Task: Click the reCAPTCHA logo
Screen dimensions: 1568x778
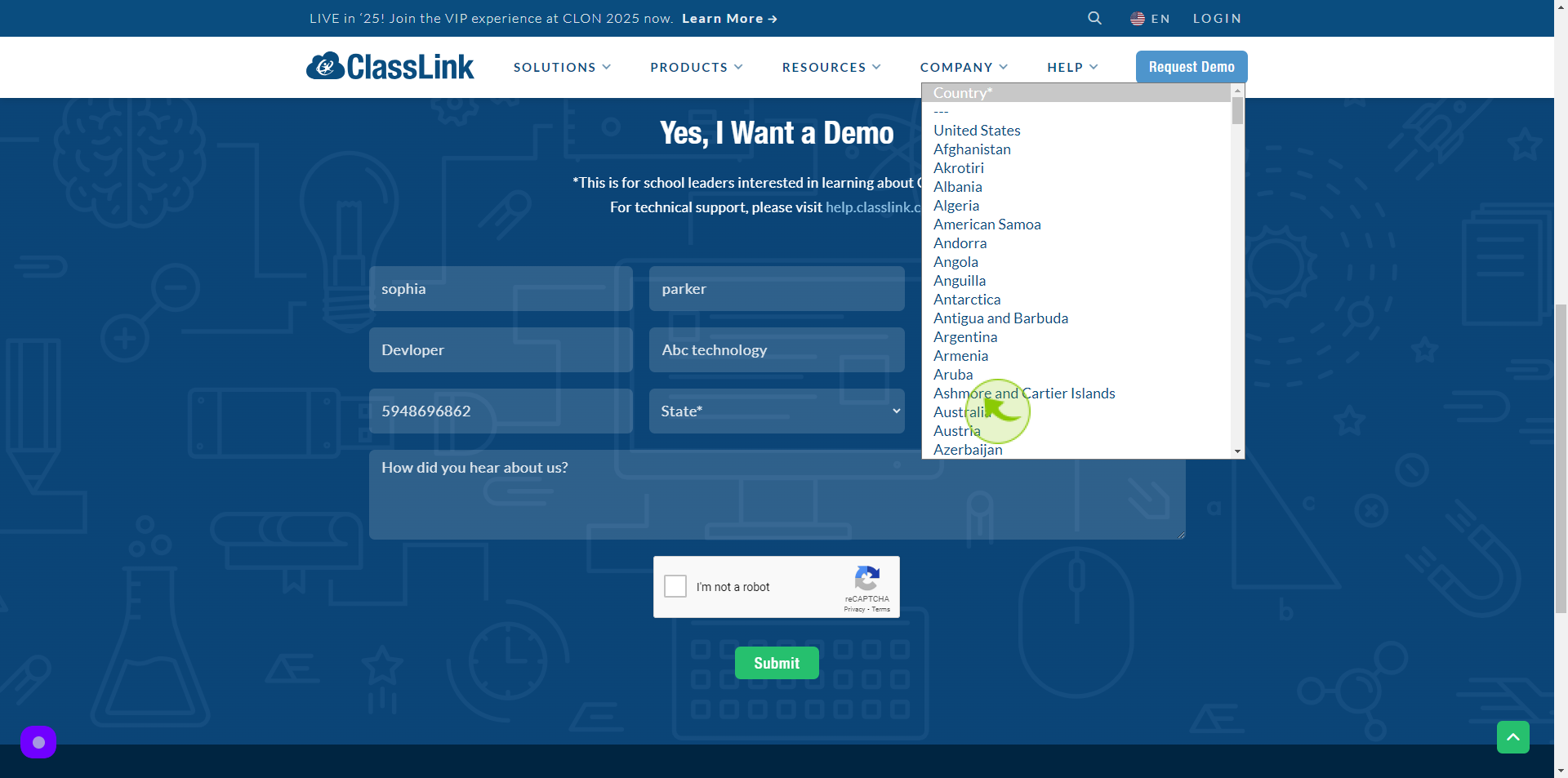Action: pos(866,579)
